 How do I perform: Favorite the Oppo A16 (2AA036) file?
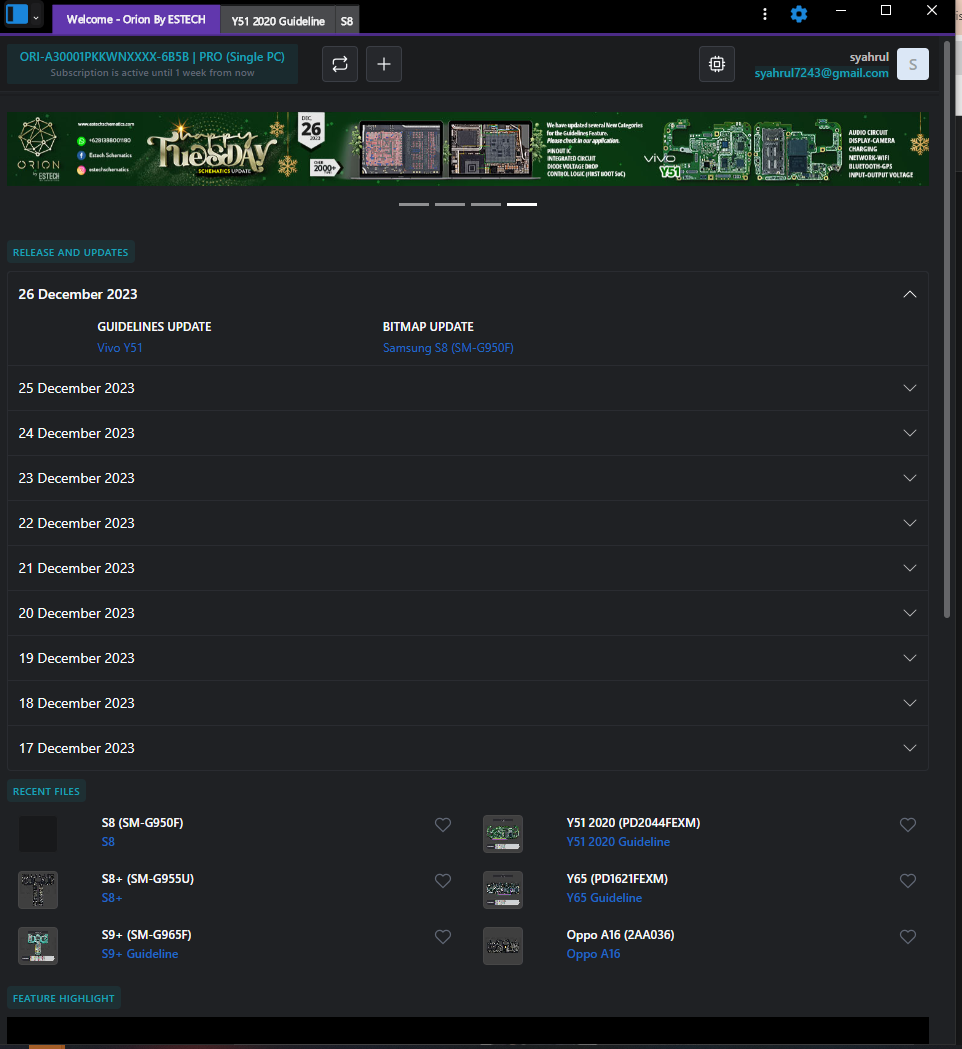(908, 937)
